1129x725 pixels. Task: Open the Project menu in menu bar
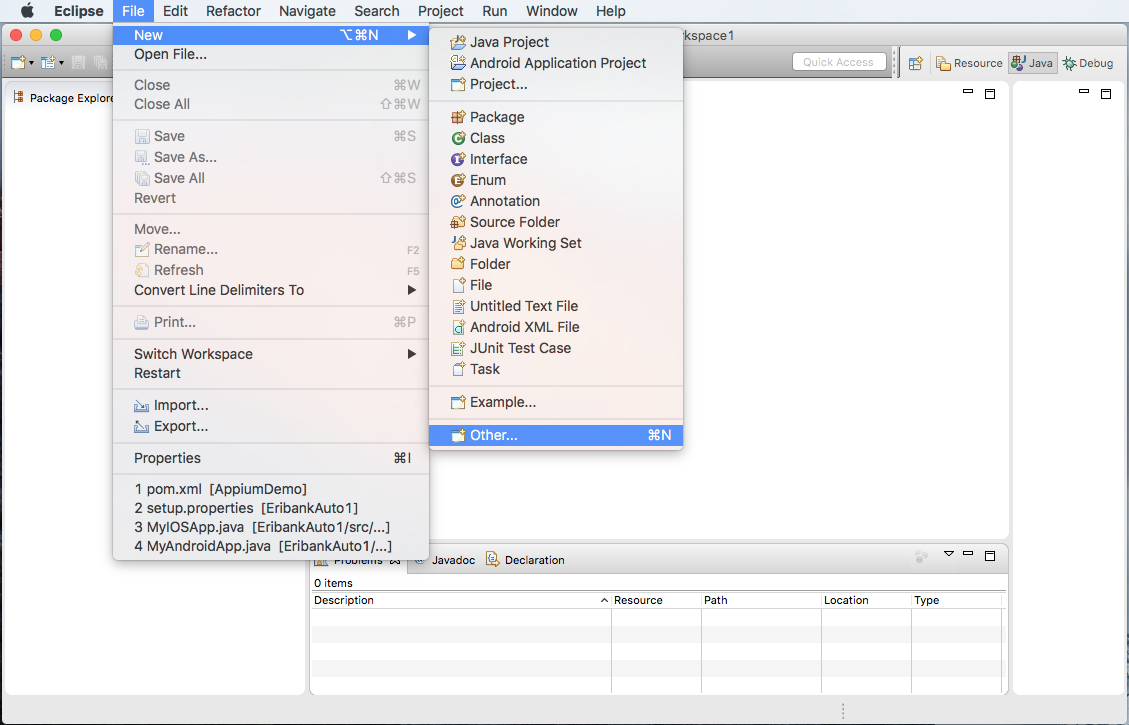pos(441,11)
